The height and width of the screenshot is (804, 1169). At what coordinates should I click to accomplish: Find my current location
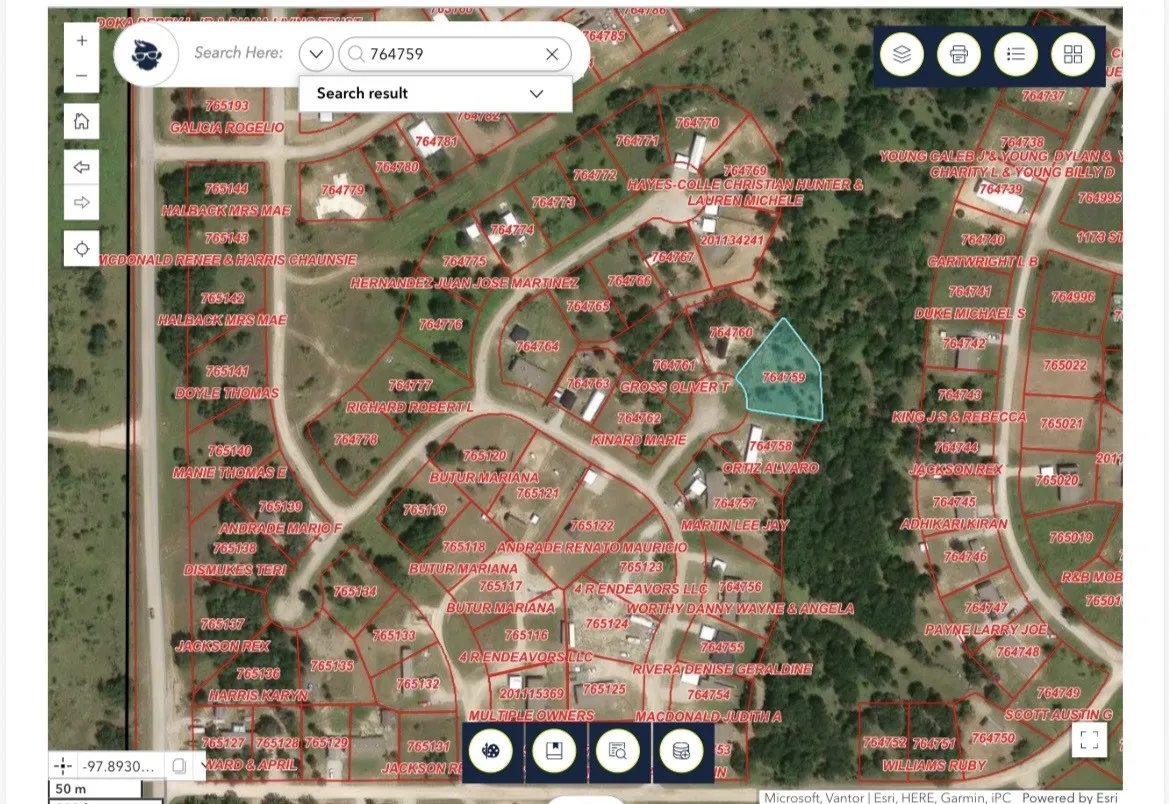point(81,248)
